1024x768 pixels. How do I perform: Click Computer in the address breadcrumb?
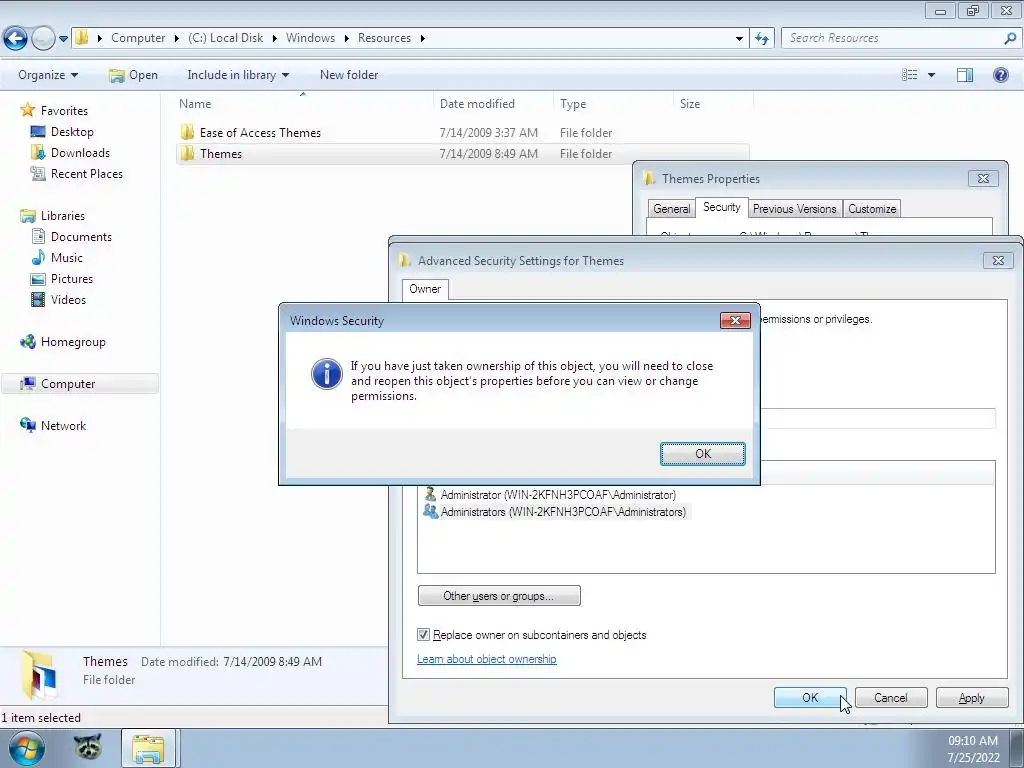[138, 38]
